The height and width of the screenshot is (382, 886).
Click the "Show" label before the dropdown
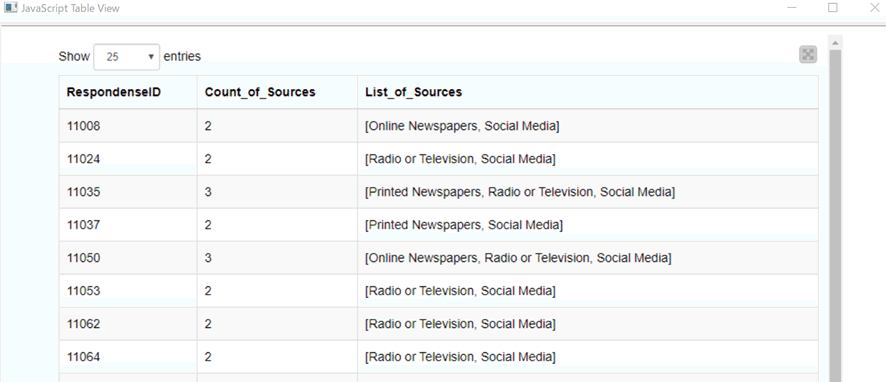tap(74, 57)
